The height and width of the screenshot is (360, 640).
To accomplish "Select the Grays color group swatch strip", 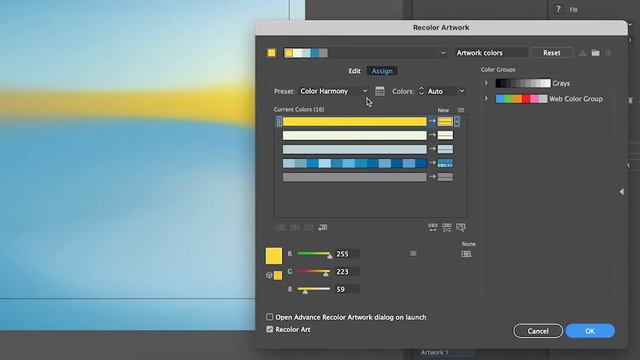I will [x=523, y=83].
